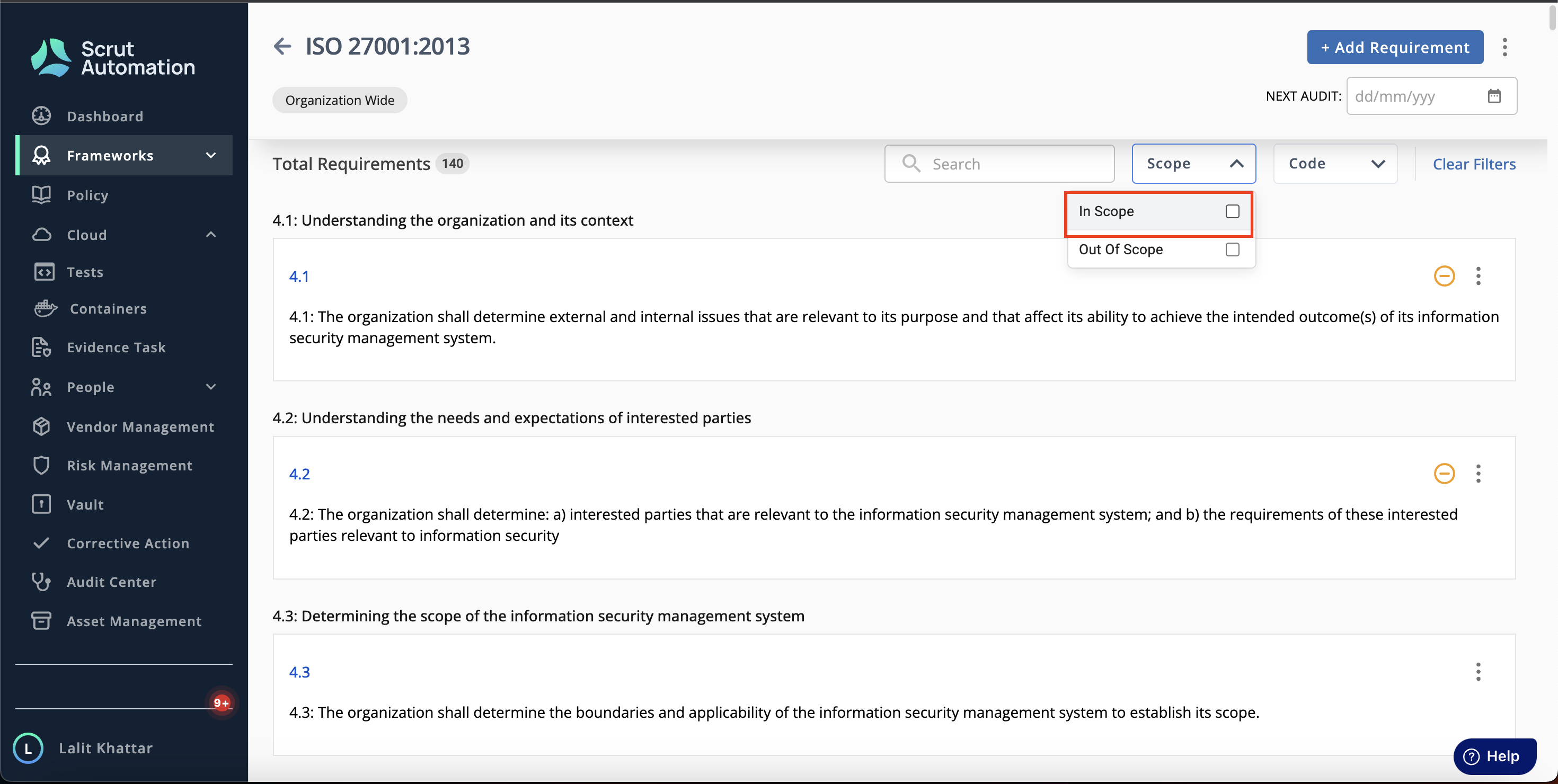Click the Next Audit date field
Viewport: 1558px width, 784px height.
pyautogui.click(x=1431, y=96)
